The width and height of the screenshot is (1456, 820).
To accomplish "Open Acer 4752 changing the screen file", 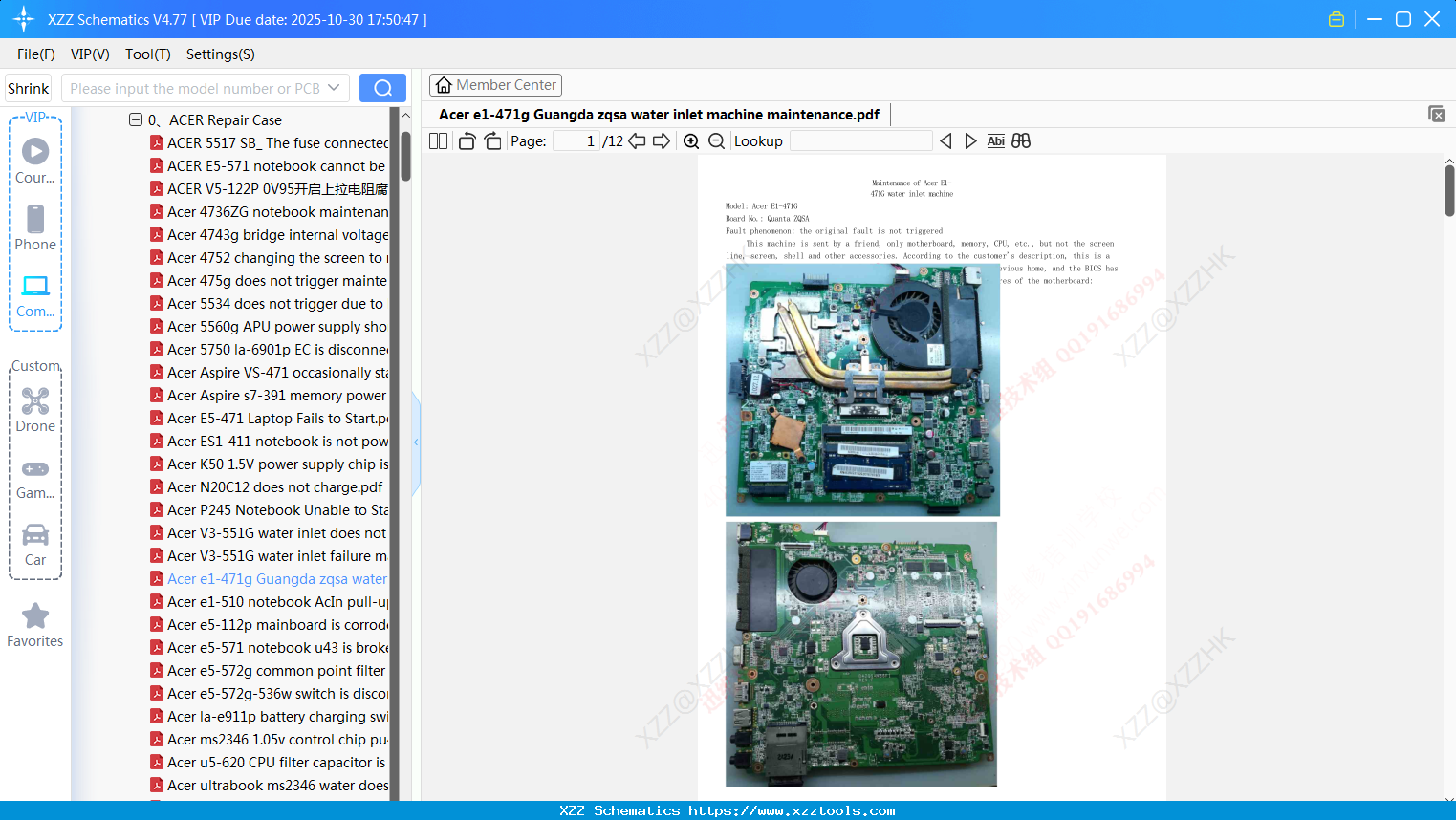I will (x=278, y=257).
